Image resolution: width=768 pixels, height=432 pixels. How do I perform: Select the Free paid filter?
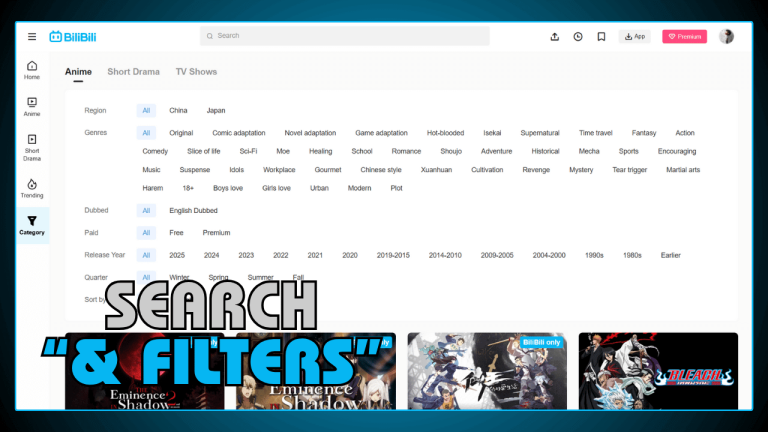pos(176,233)
